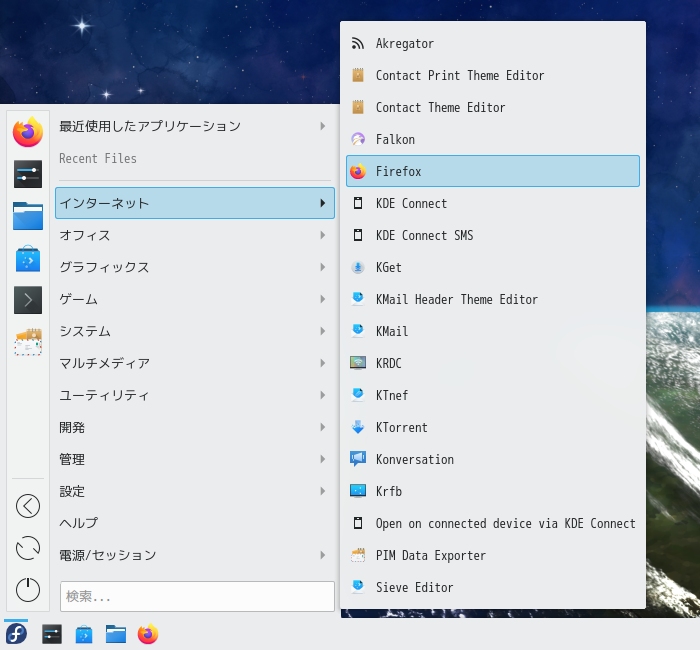Launch Firefox from the taskbar
700x650 pixels.
(148, 634)
